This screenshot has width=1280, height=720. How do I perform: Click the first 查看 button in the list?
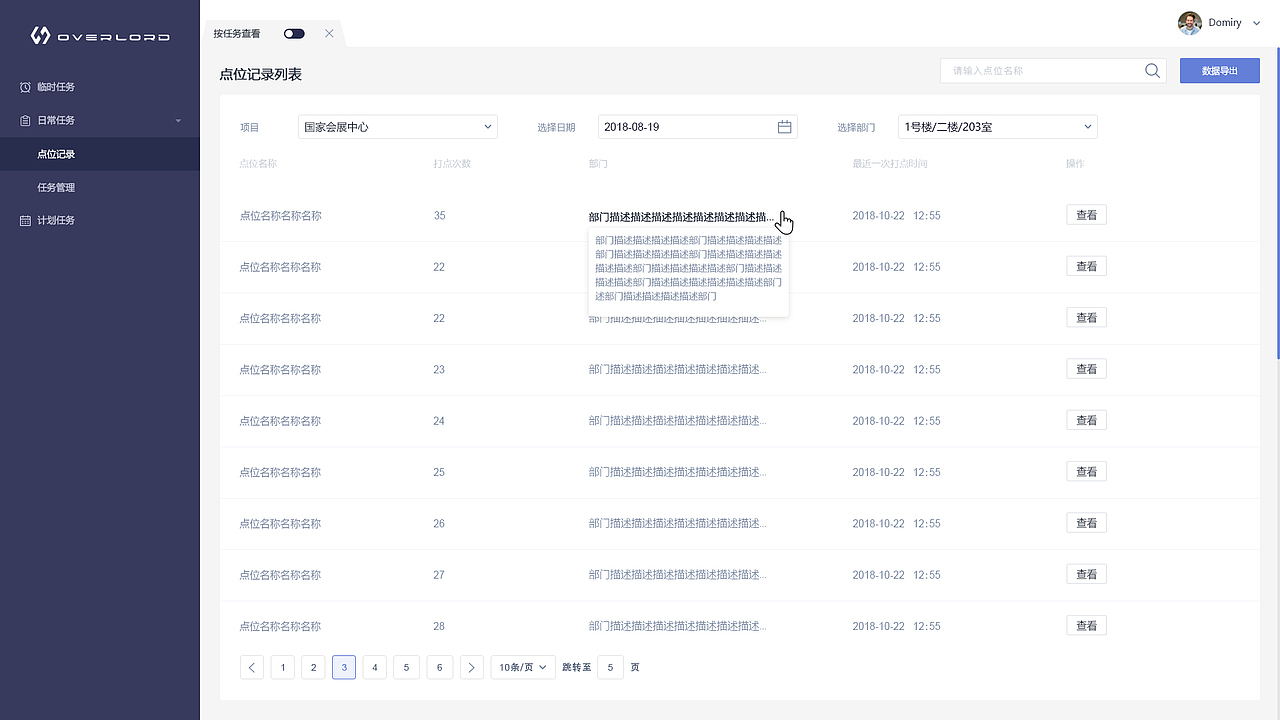click(1086, 214)
